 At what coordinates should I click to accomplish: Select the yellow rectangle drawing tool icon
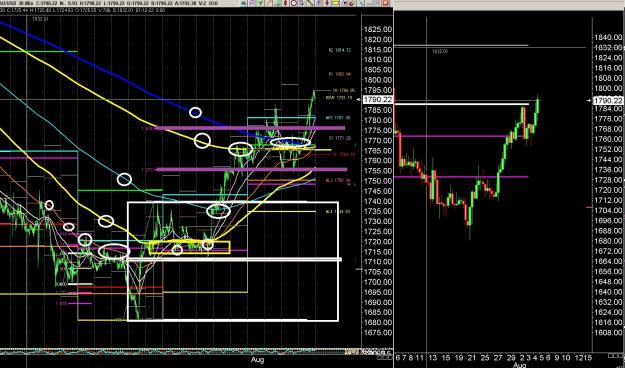[x=335, y=3]
